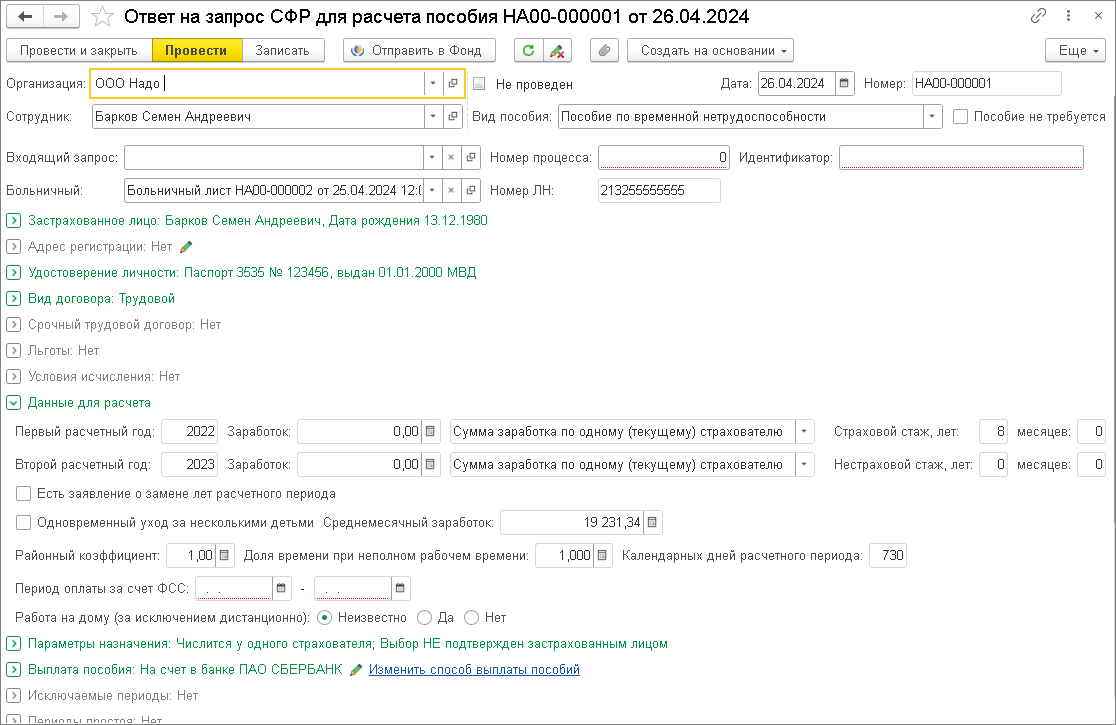Copy link to document via the chain icon
Screen dimensions: 1116x725
1038,16
